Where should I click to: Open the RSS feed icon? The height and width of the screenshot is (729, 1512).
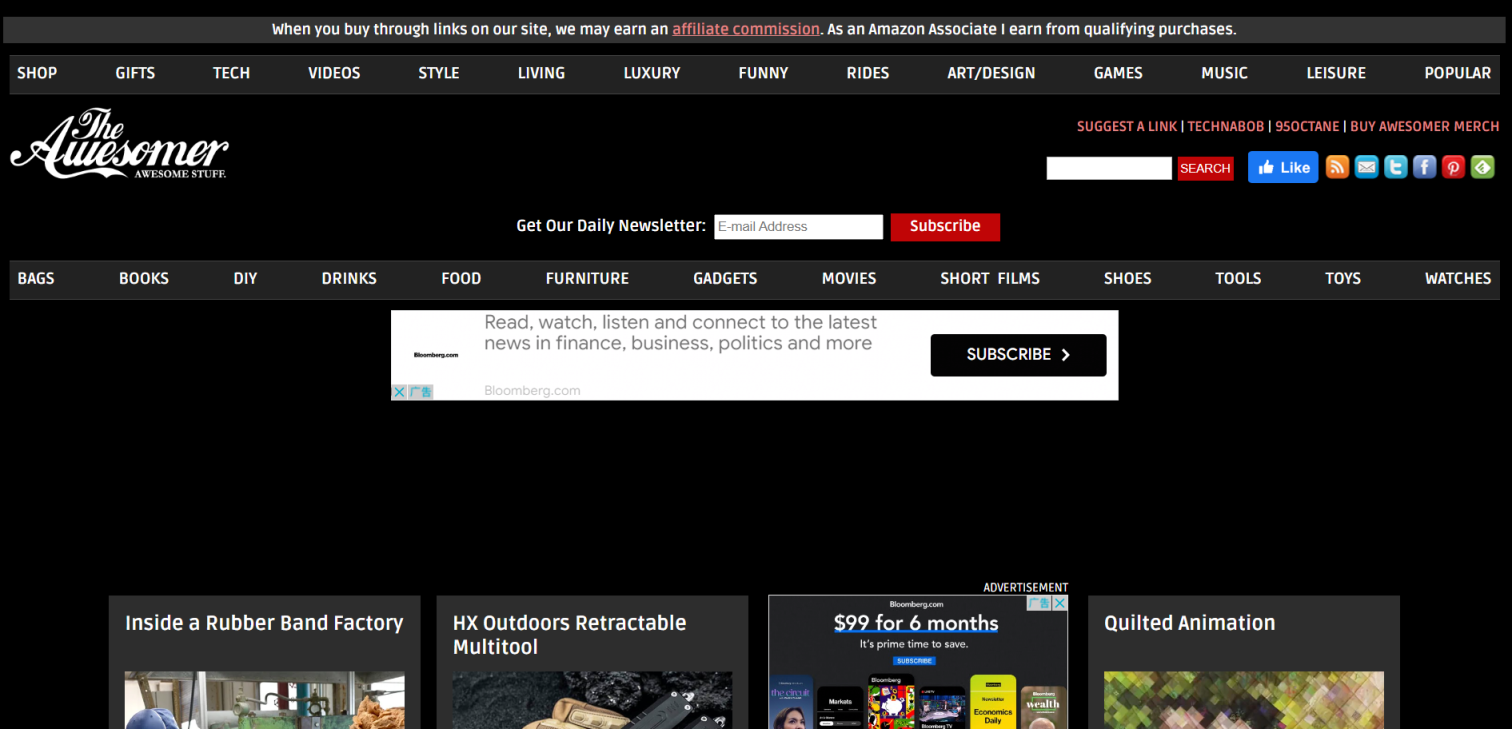(x=1337, y=167)
